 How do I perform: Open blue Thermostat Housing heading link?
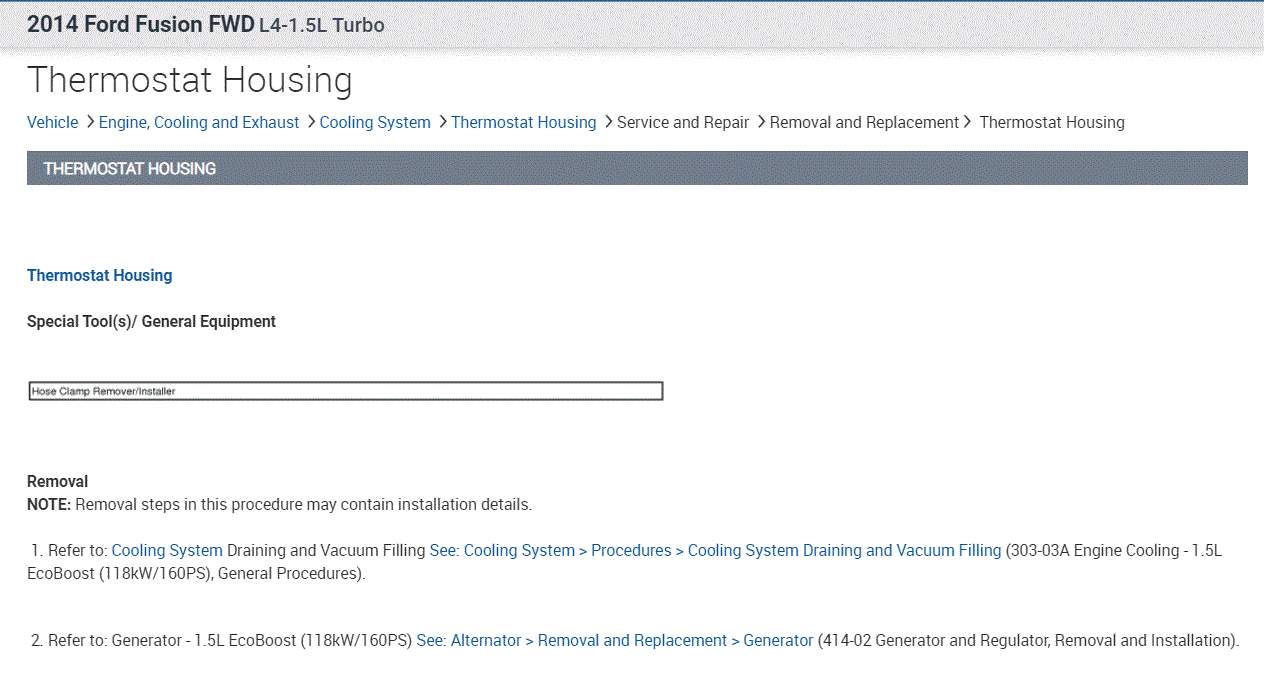[x=99, y=275]
